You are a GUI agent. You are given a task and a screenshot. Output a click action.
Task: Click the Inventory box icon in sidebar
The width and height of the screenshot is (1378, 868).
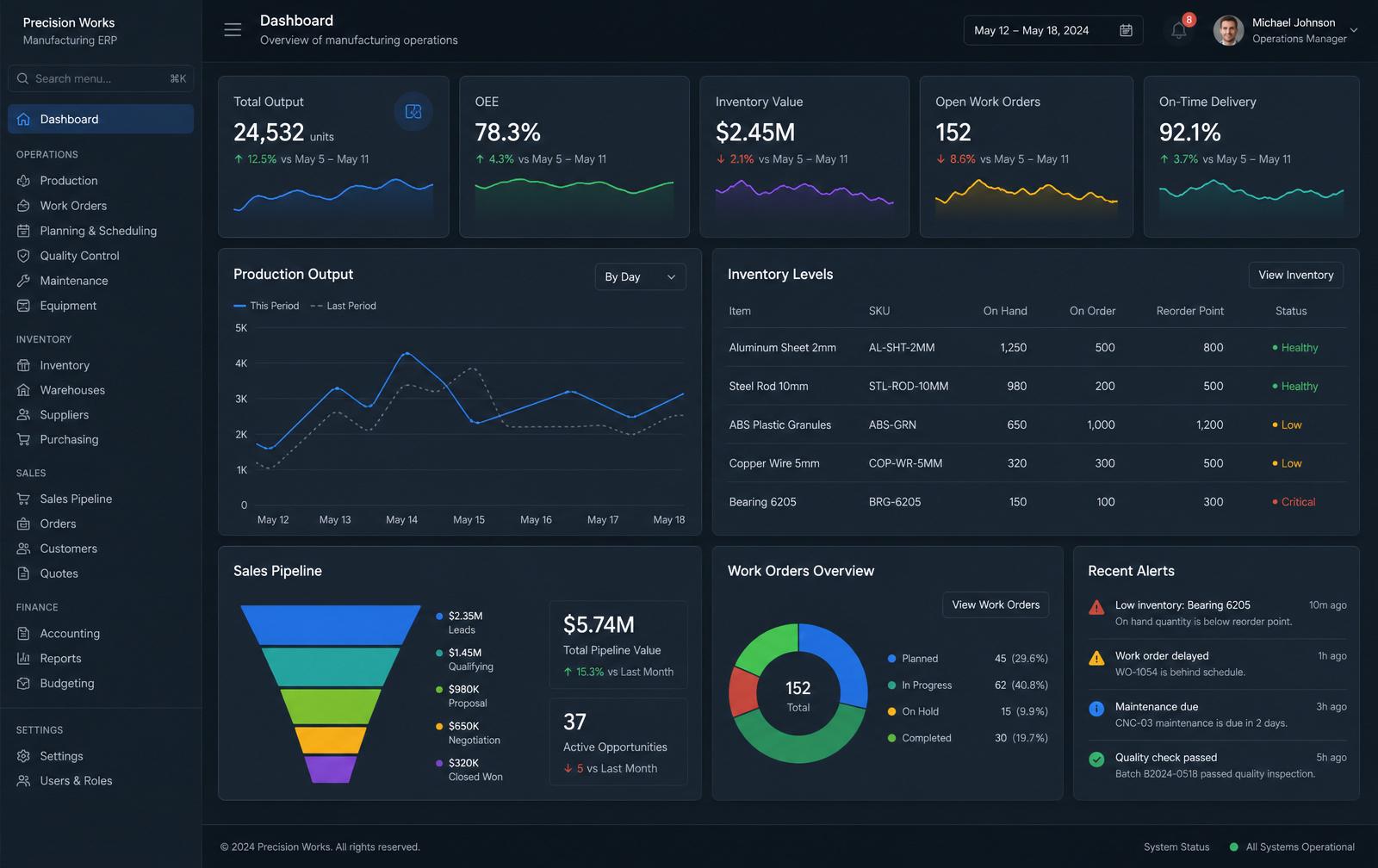click(x=24, y=365)
